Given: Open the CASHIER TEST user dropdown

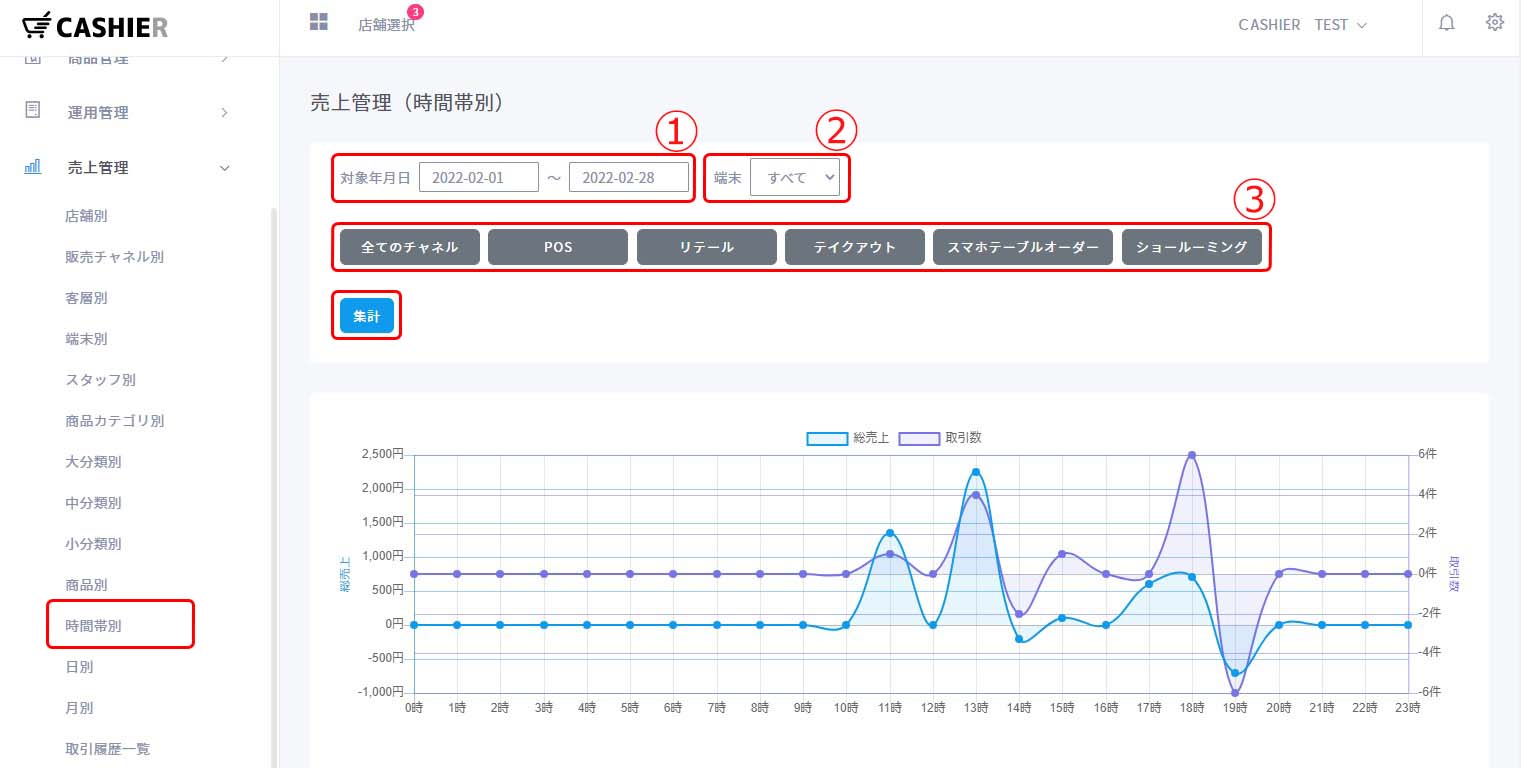Looking at the screenshot, I should click(x=1302, y=24).
